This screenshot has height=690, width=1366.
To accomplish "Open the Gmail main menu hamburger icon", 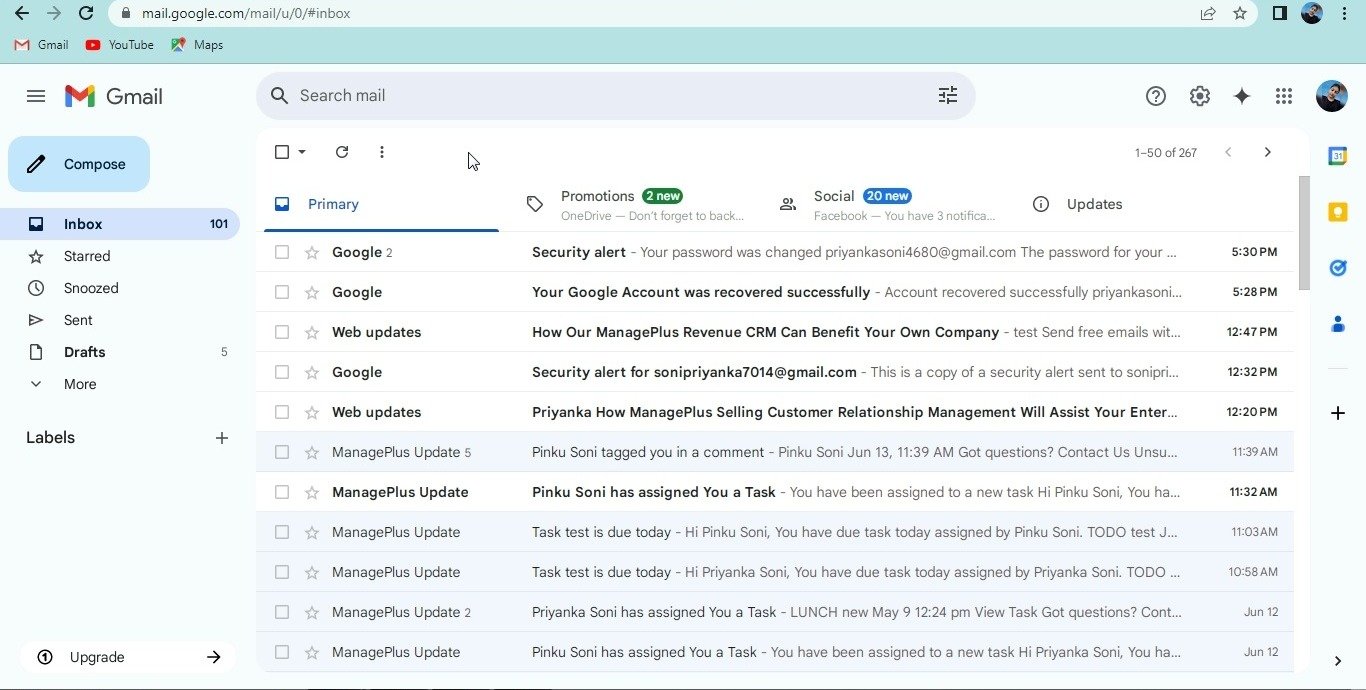I will click(36, 96).
